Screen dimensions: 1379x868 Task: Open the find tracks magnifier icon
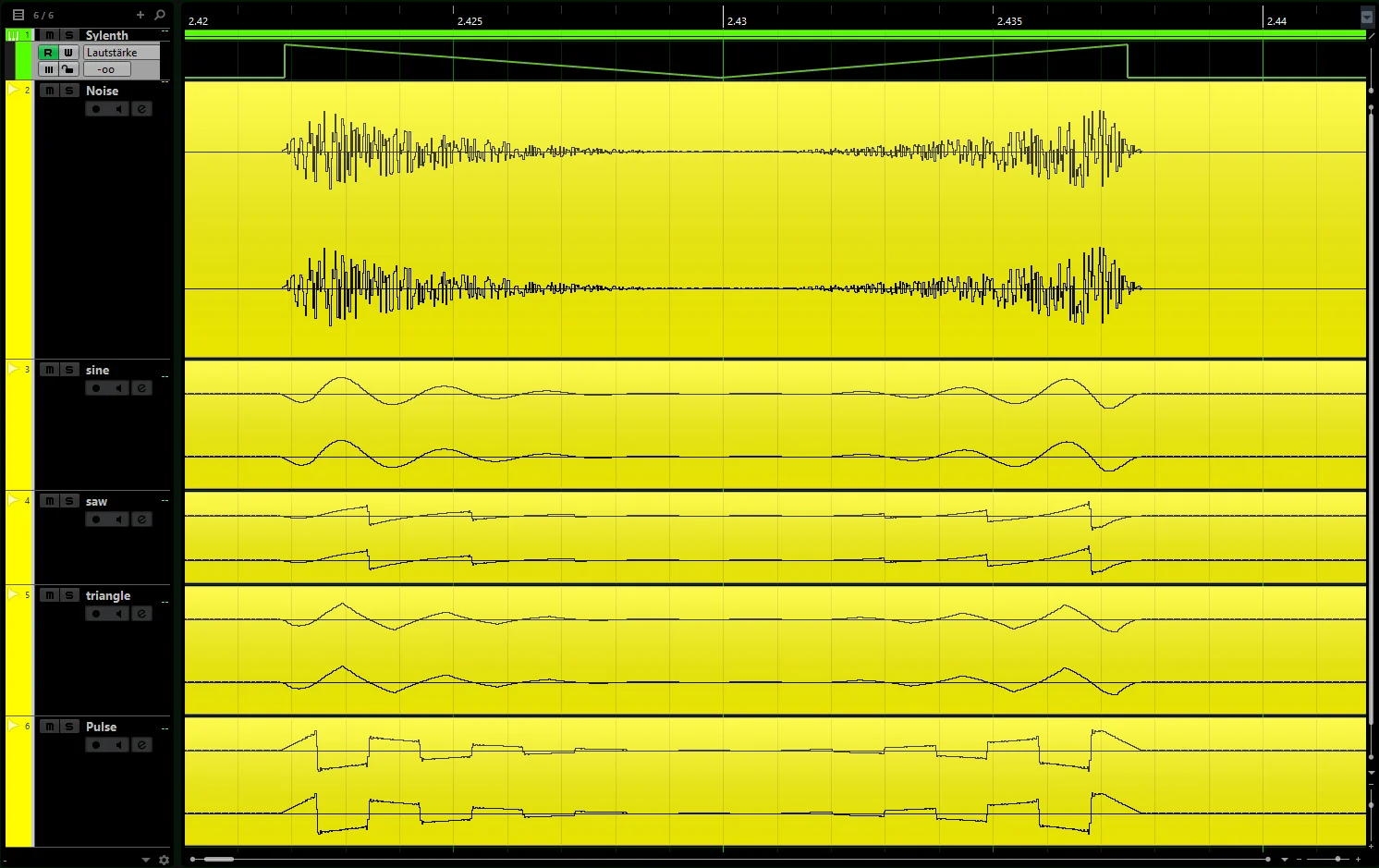click(x=160, y=15)
